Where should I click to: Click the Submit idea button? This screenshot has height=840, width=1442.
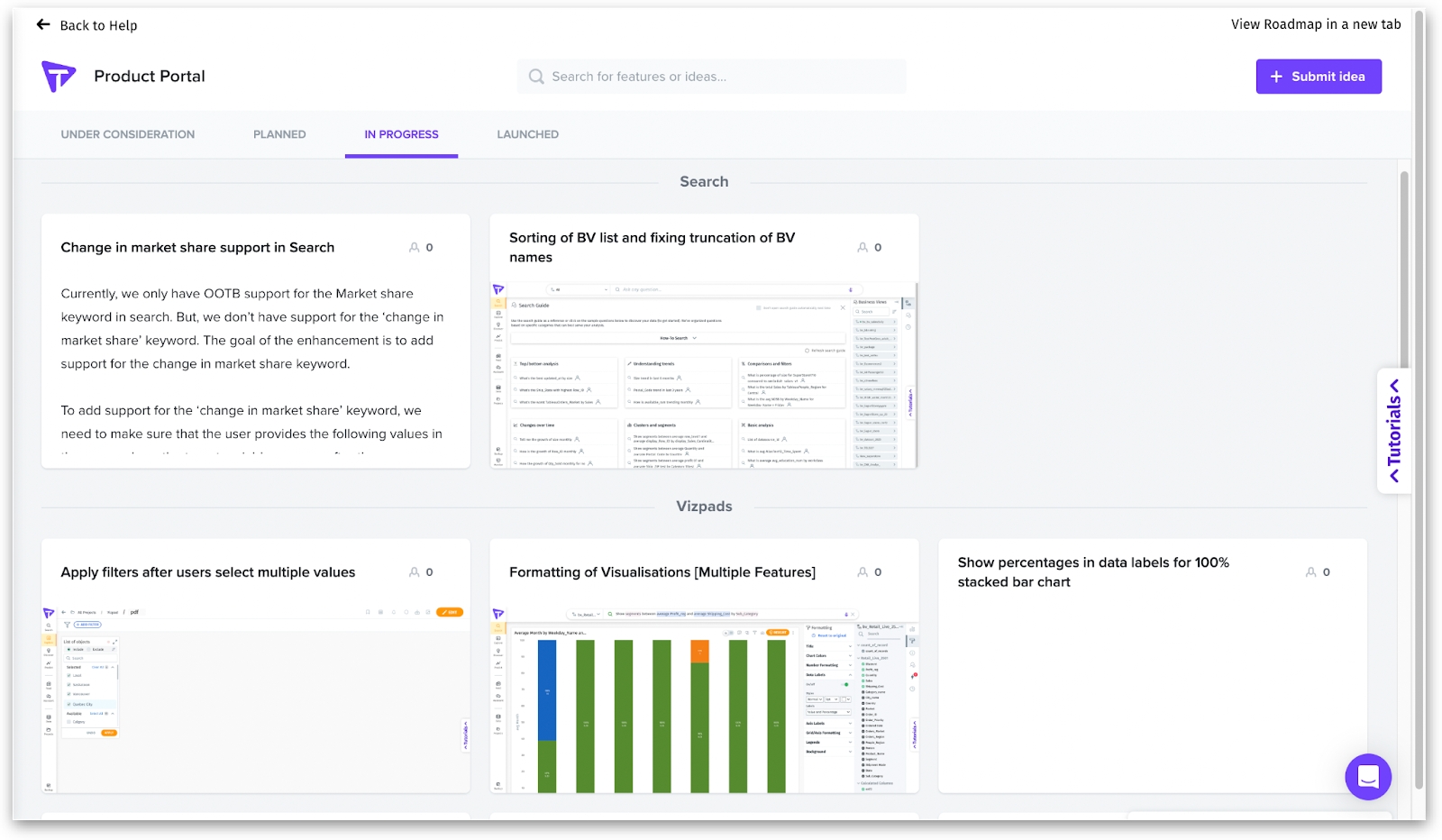1318,77
